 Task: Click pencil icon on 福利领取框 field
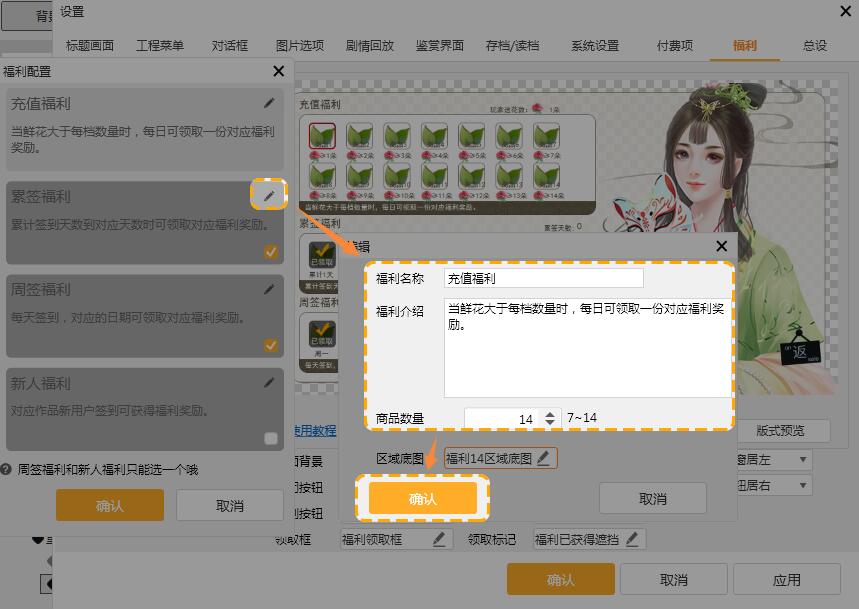[438, 539]
